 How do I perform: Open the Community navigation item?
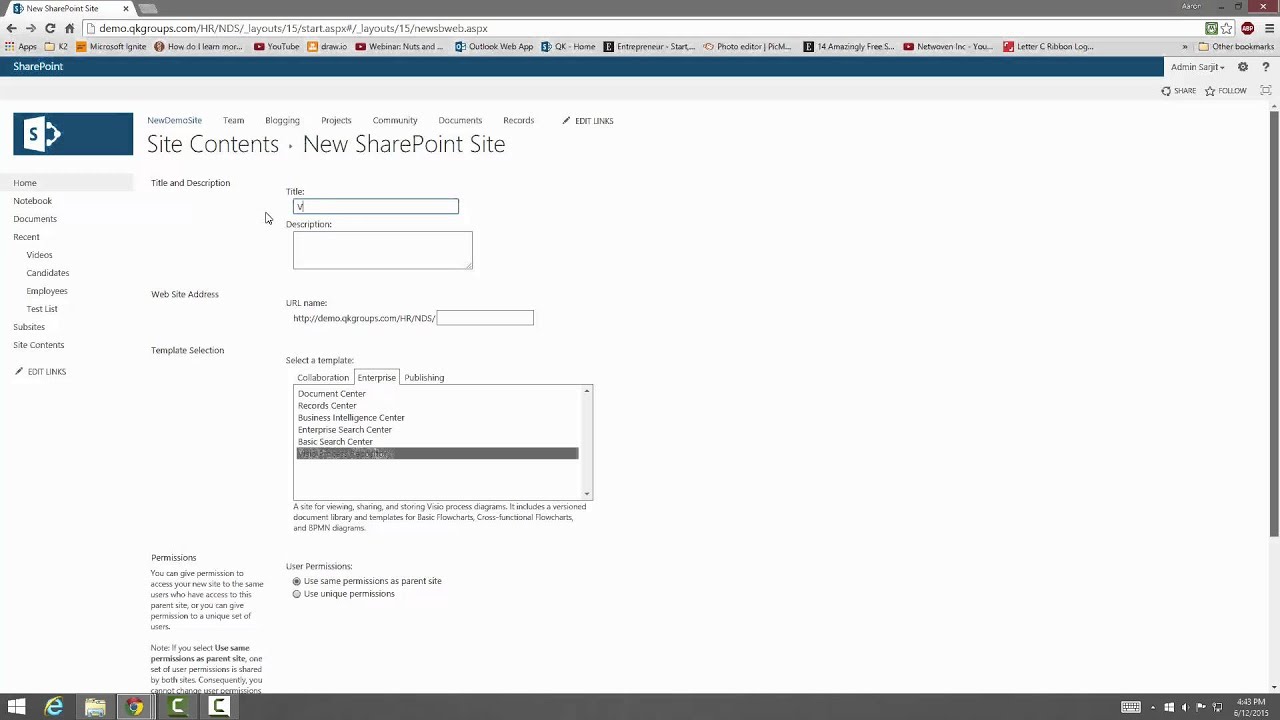click(395, 120)
